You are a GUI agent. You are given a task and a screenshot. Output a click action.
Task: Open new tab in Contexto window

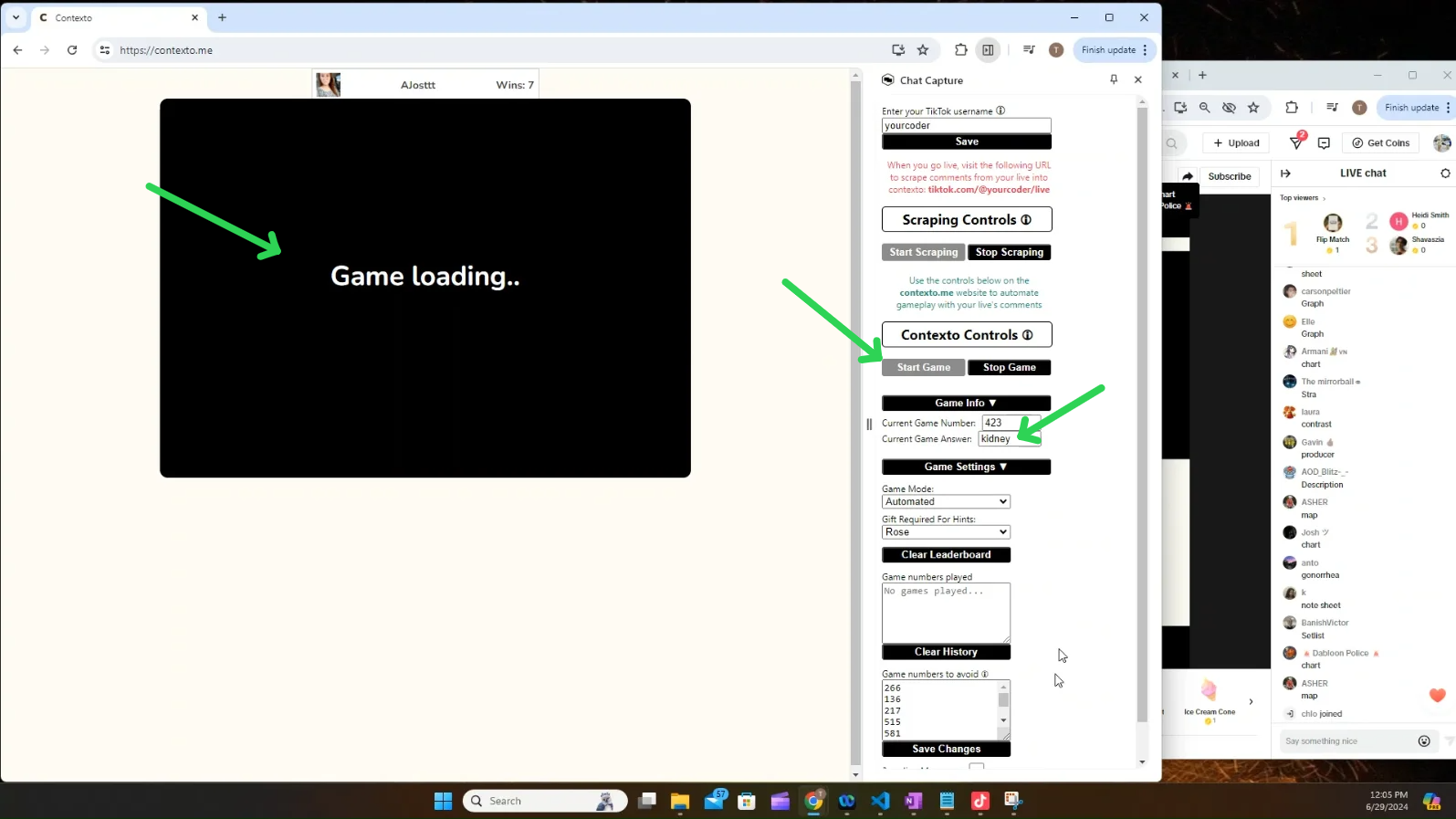(x=222, y=17)
